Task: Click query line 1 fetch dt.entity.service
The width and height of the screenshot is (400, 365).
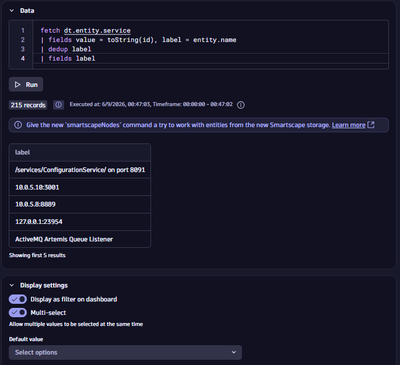Action: pos(86,31)
